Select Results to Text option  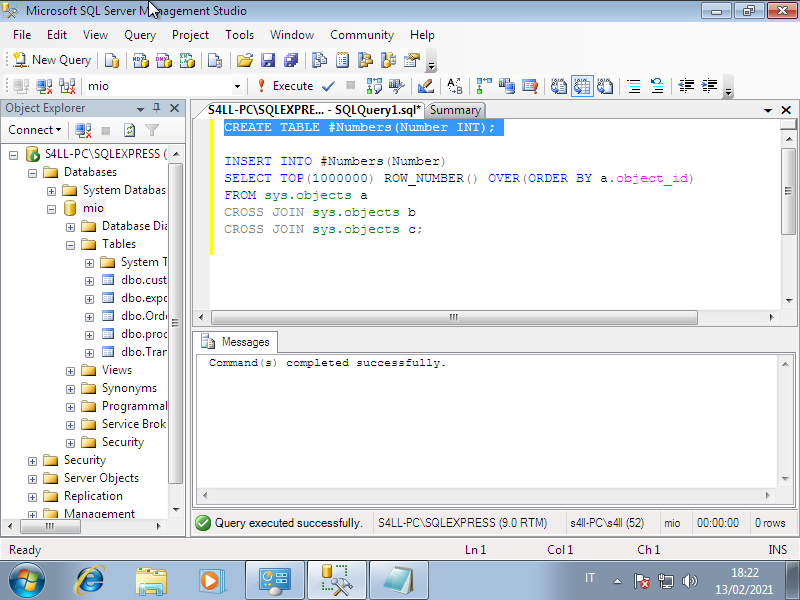point(559,86)
